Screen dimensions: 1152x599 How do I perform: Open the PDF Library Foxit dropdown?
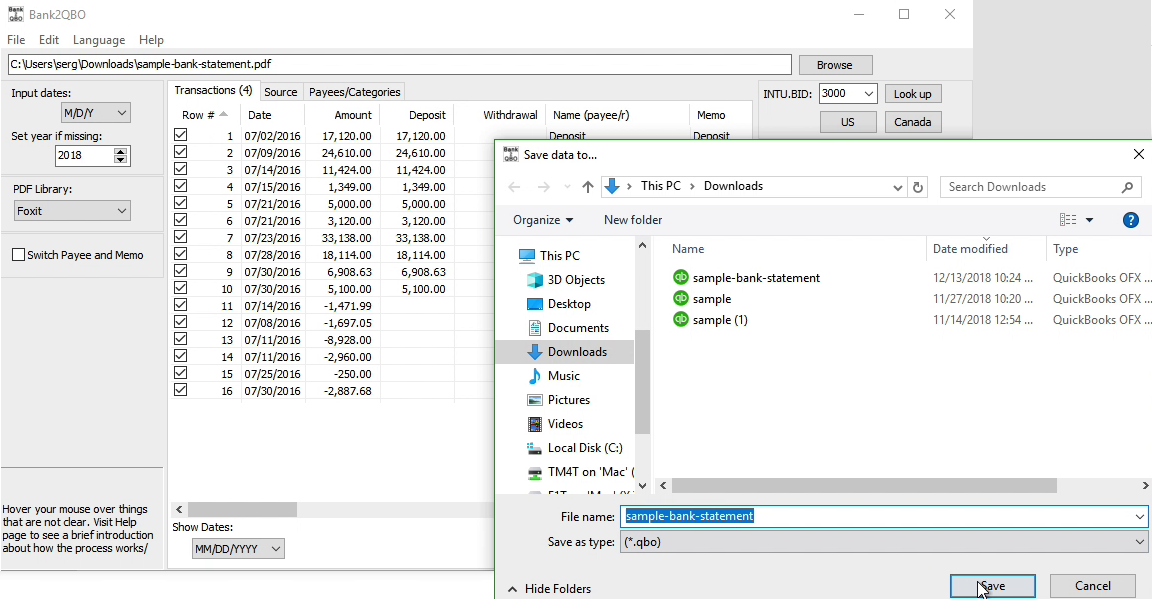[x=72, y=211]
